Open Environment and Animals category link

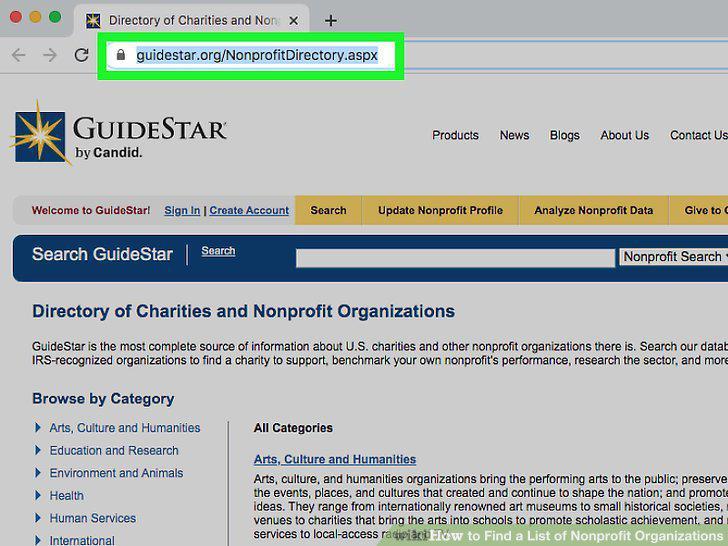point(117,473)
